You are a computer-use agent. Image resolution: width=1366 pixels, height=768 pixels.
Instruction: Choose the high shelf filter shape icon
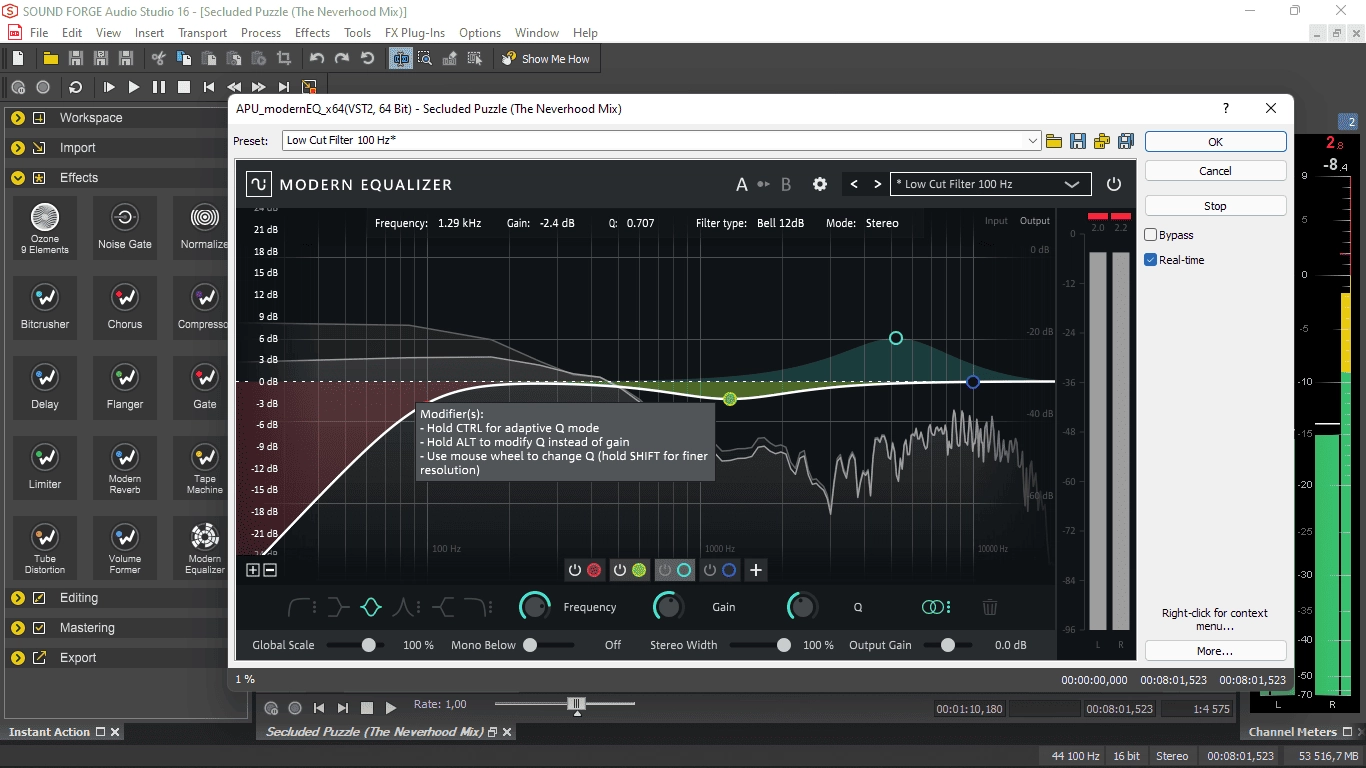point(442,607)
